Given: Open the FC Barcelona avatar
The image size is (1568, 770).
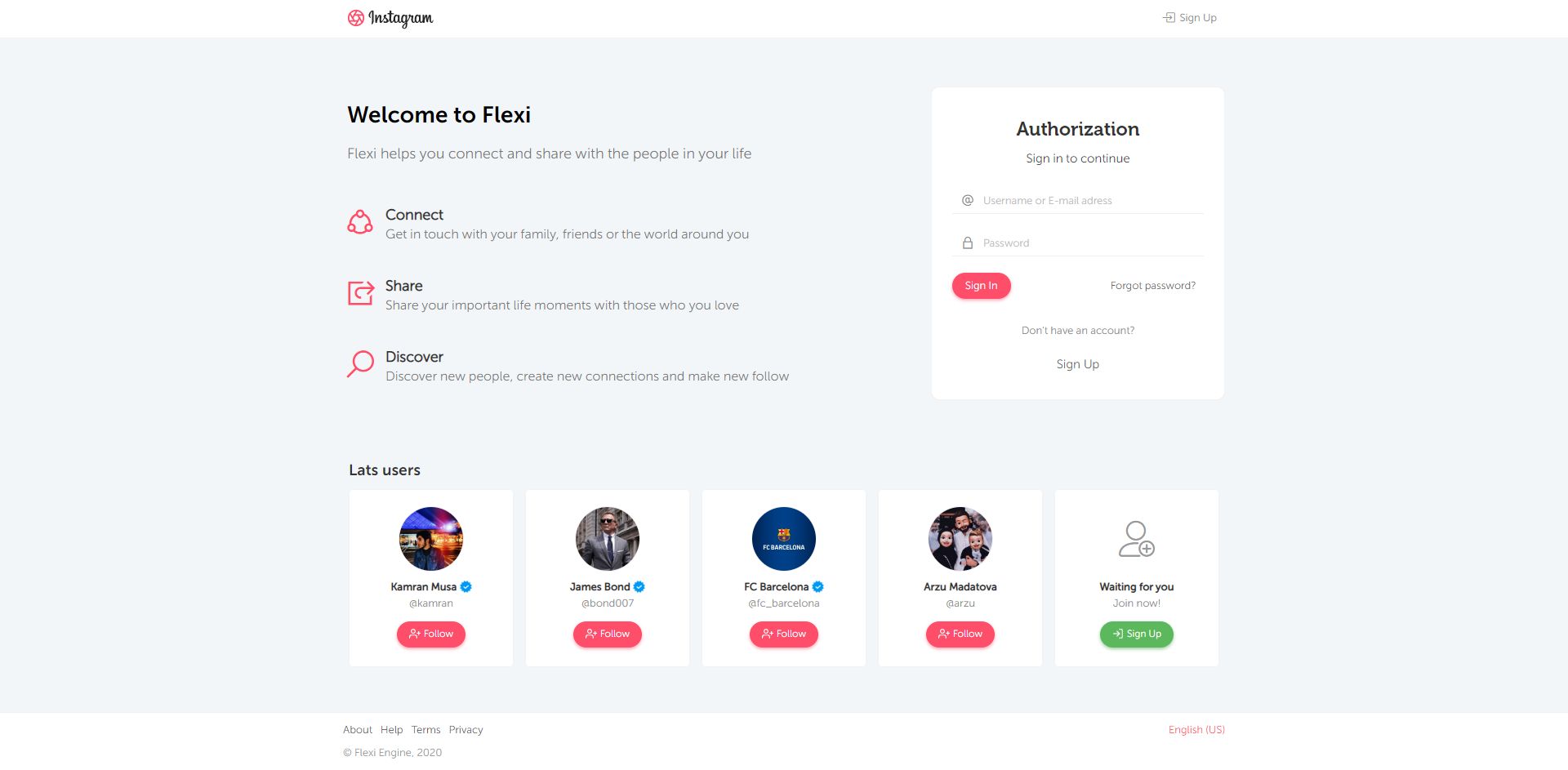Looking at the screenshot, I should [784, 539].
